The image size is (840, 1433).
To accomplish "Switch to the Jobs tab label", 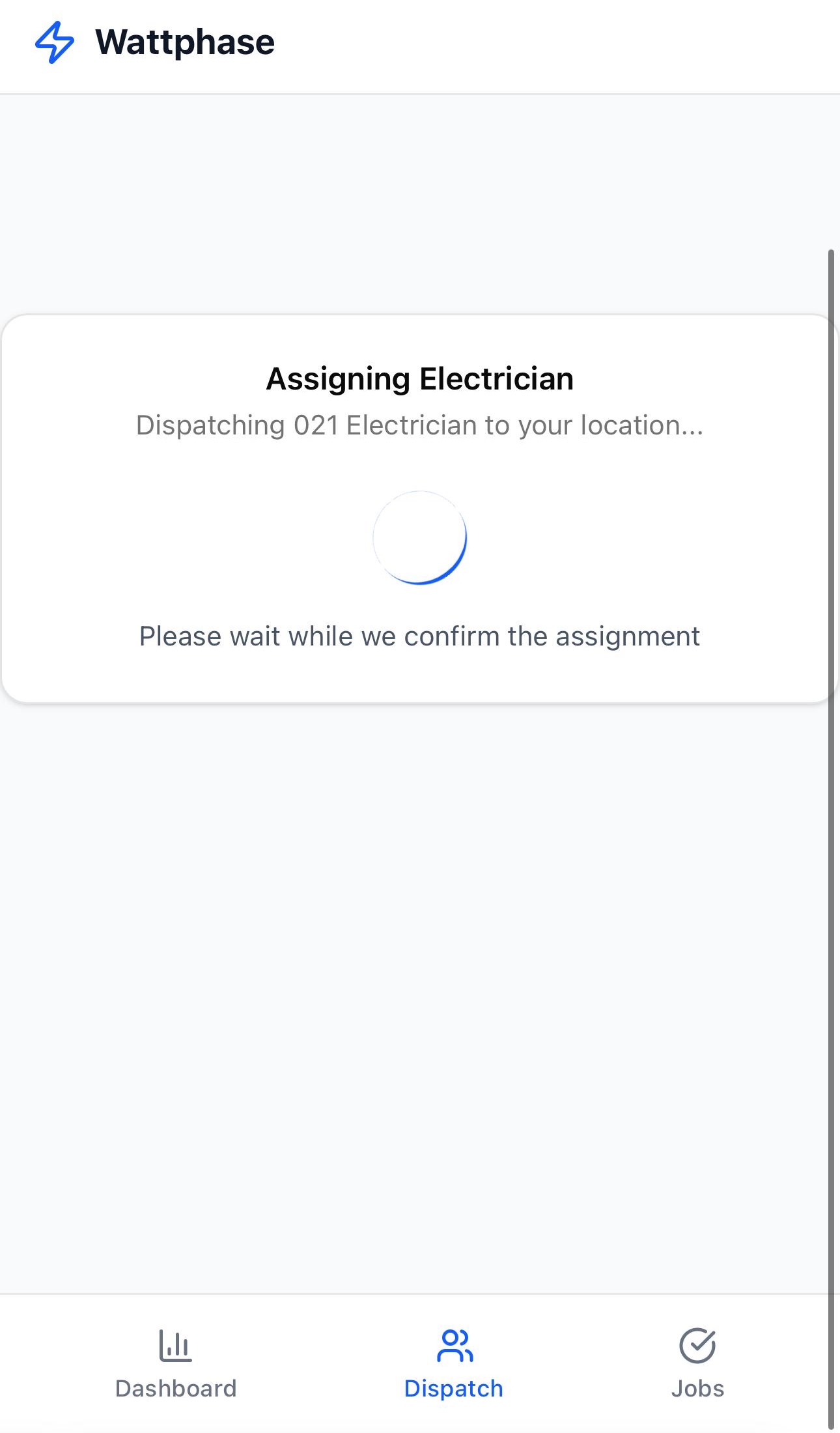I will [697, 1389].
